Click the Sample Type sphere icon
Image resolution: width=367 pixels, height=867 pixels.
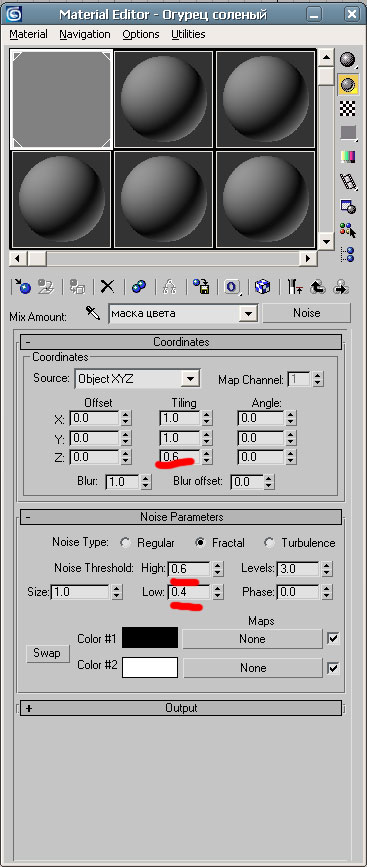point(348,60)
